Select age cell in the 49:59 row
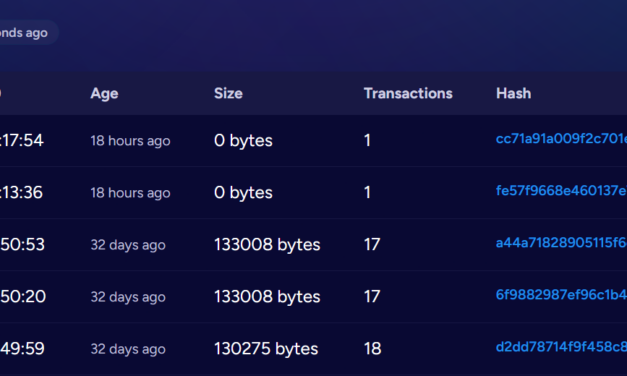This screenshot has height=376, width=627. 128,349
